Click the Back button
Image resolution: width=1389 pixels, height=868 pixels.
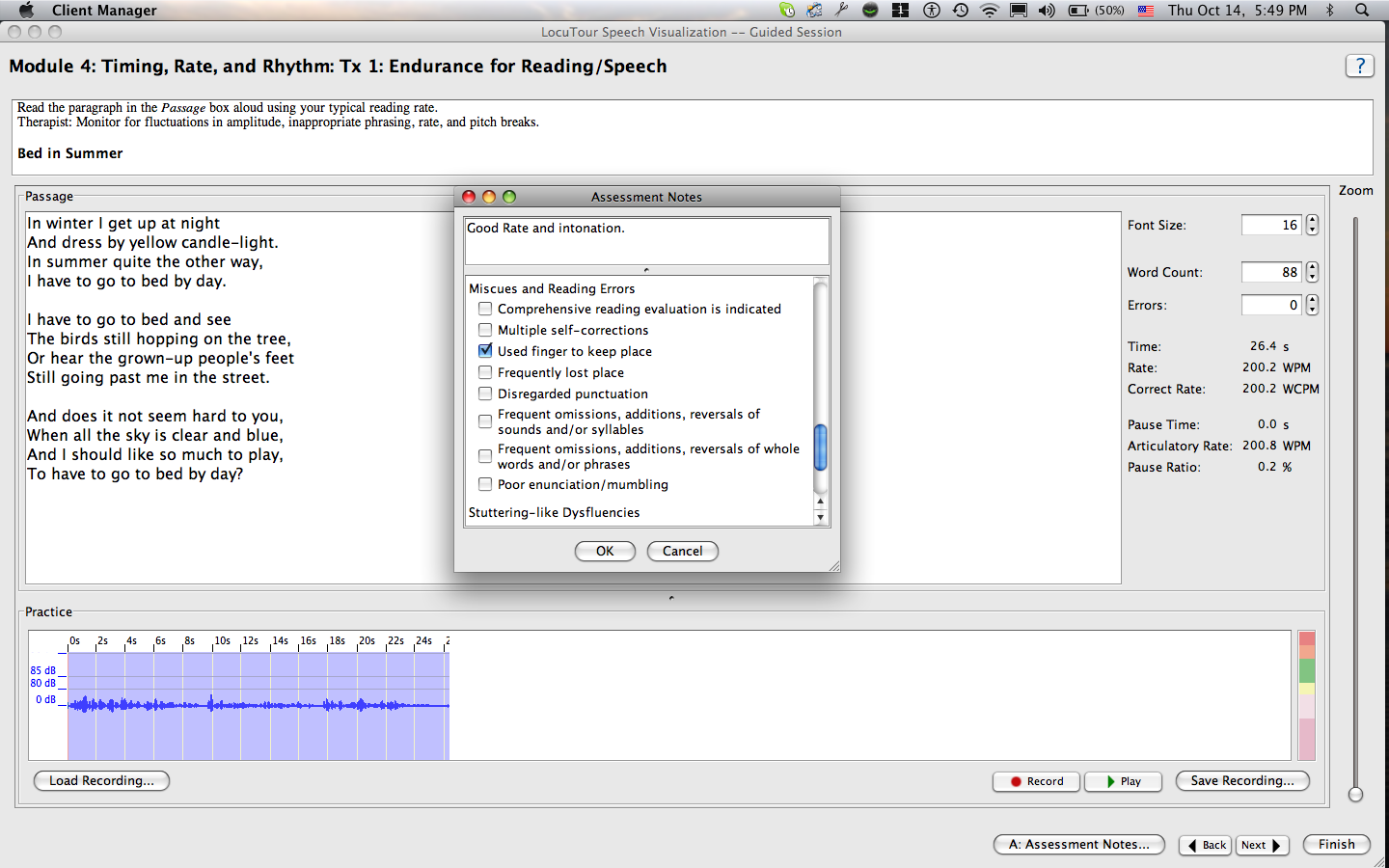[x=1206, y=846]
